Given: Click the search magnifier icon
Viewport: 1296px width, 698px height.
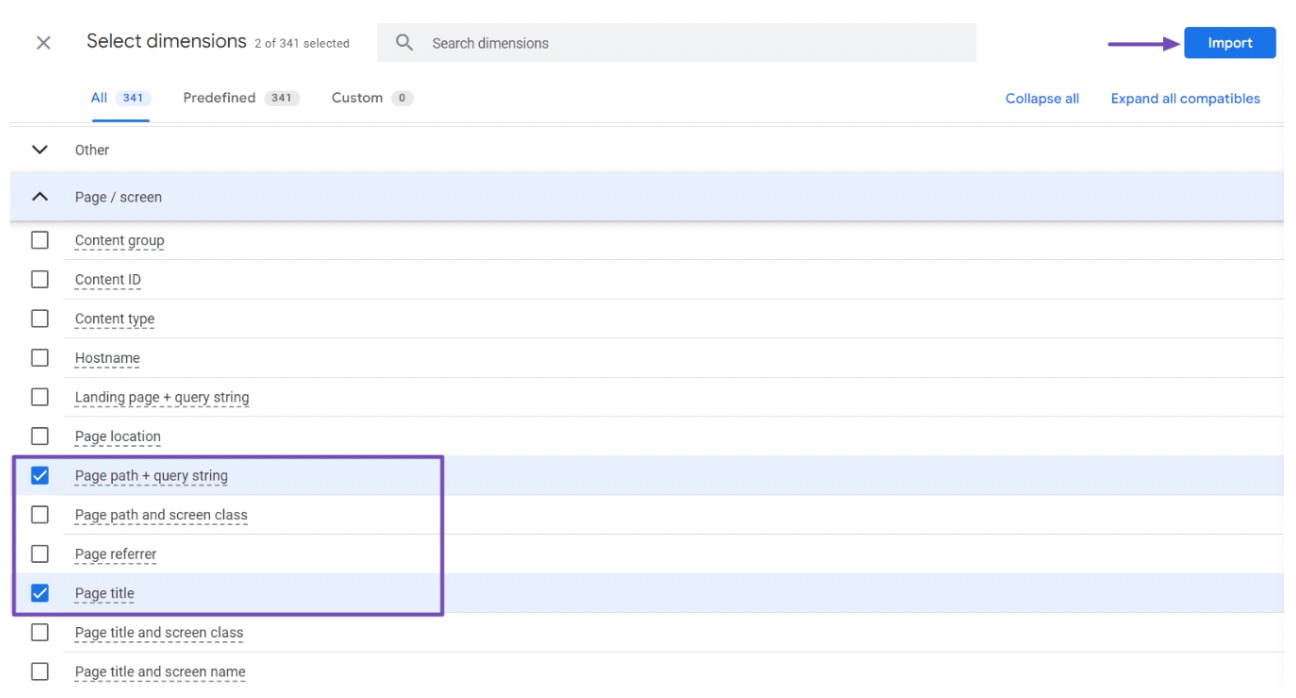Looking at the screenshot, I should point(404,43).
